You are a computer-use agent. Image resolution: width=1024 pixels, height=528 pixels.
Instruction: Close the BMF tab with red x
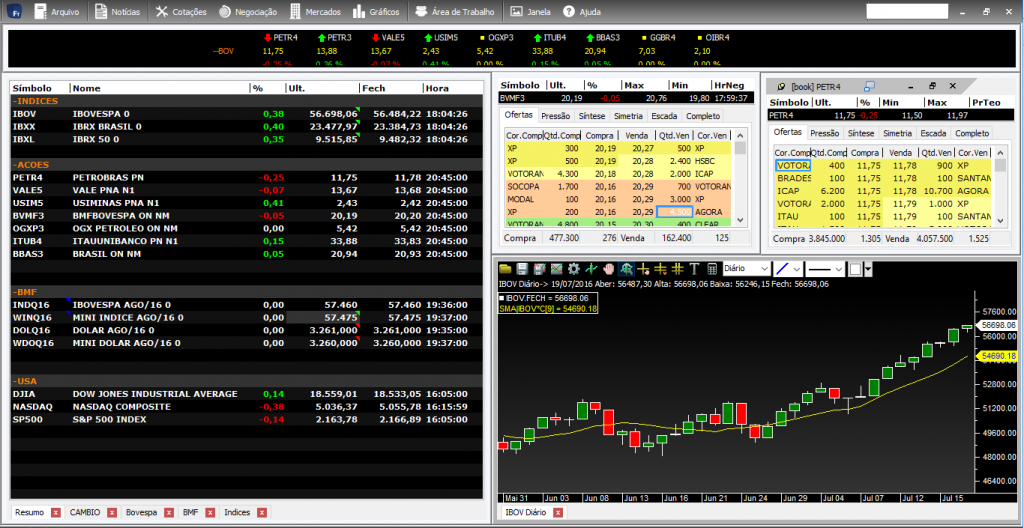[210, 512]
